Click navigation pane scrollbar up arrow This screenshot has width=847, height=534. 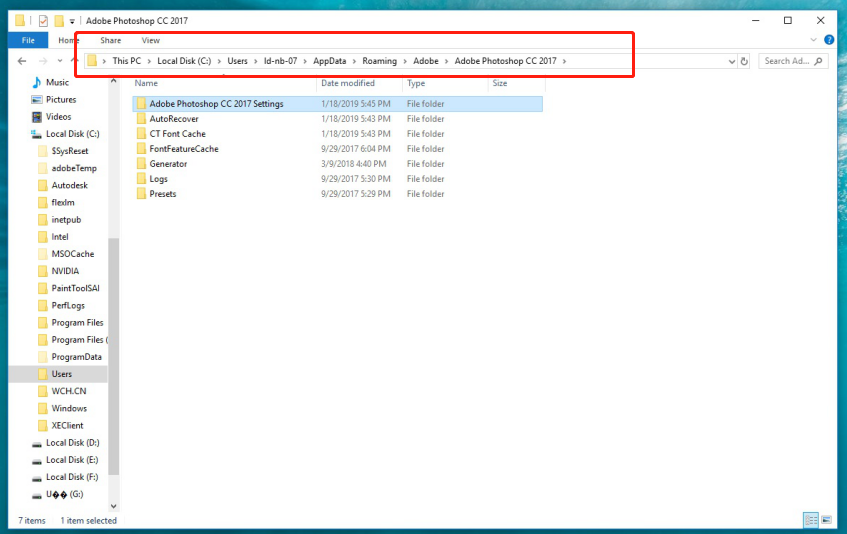click(113, 82)
